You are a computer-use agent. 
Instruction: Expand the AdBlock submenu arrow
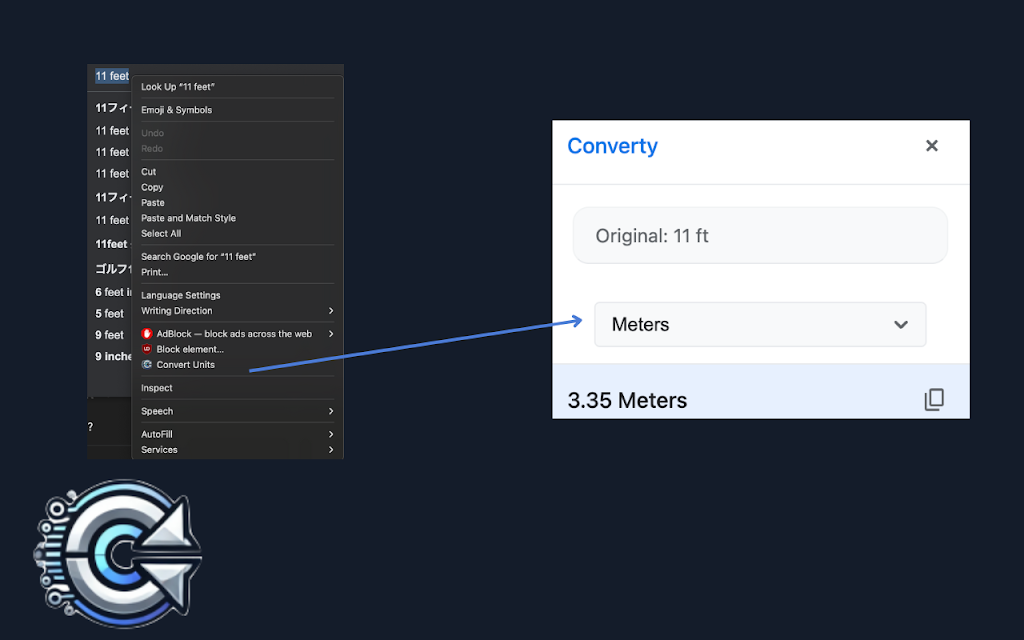(x=331, y=334)
